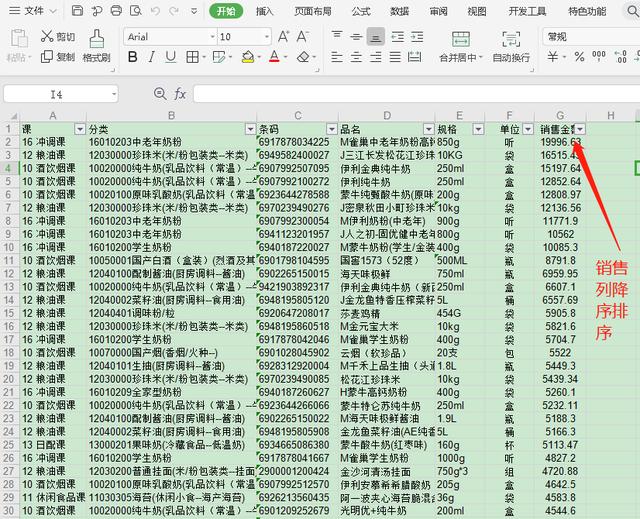Screen dimensions: 640x519
Task: Toggle Italic formatting
Action: pyautogui.click(x=151, y=57)
